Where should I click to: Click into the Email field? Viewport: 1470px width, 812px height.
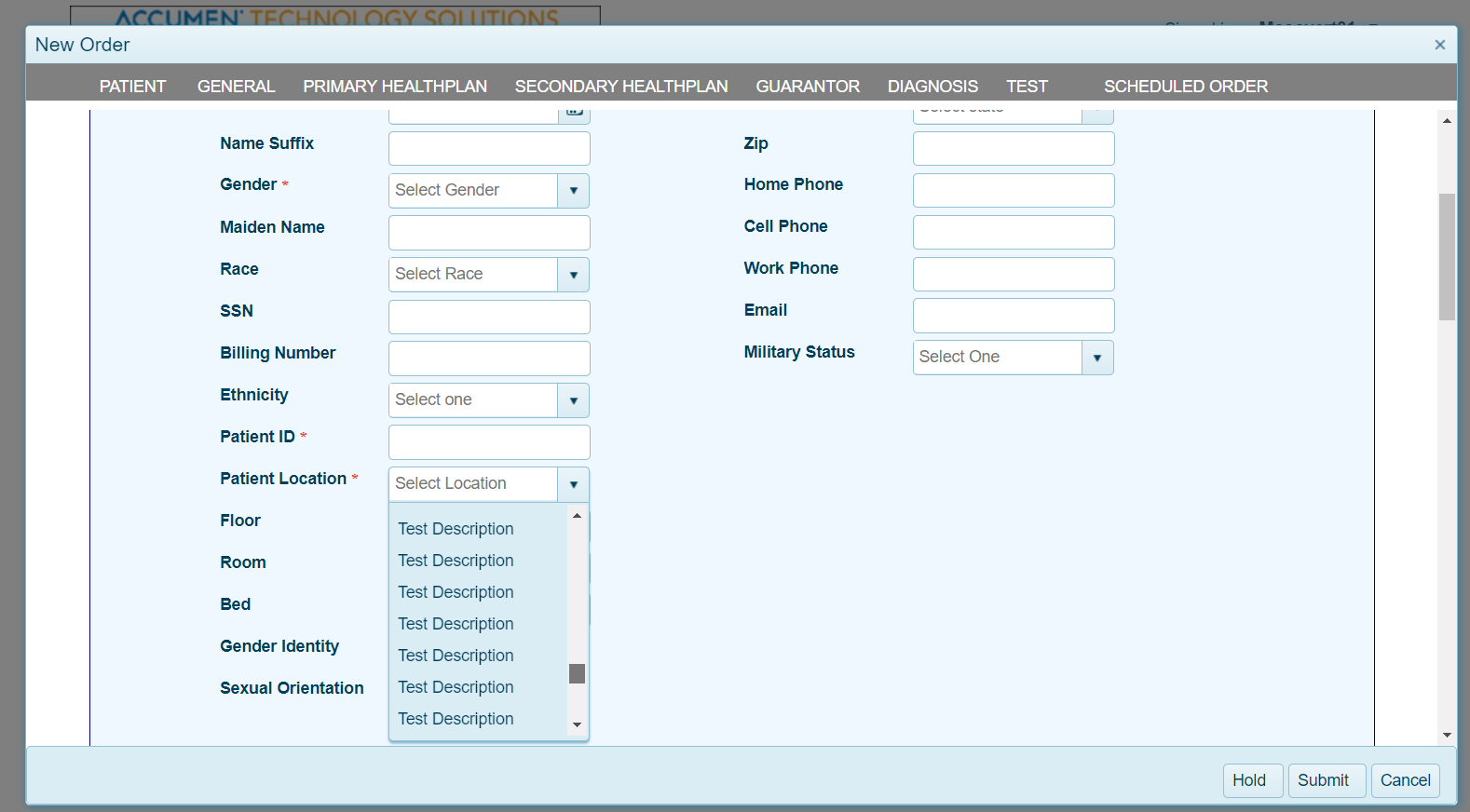(1013, 316)
